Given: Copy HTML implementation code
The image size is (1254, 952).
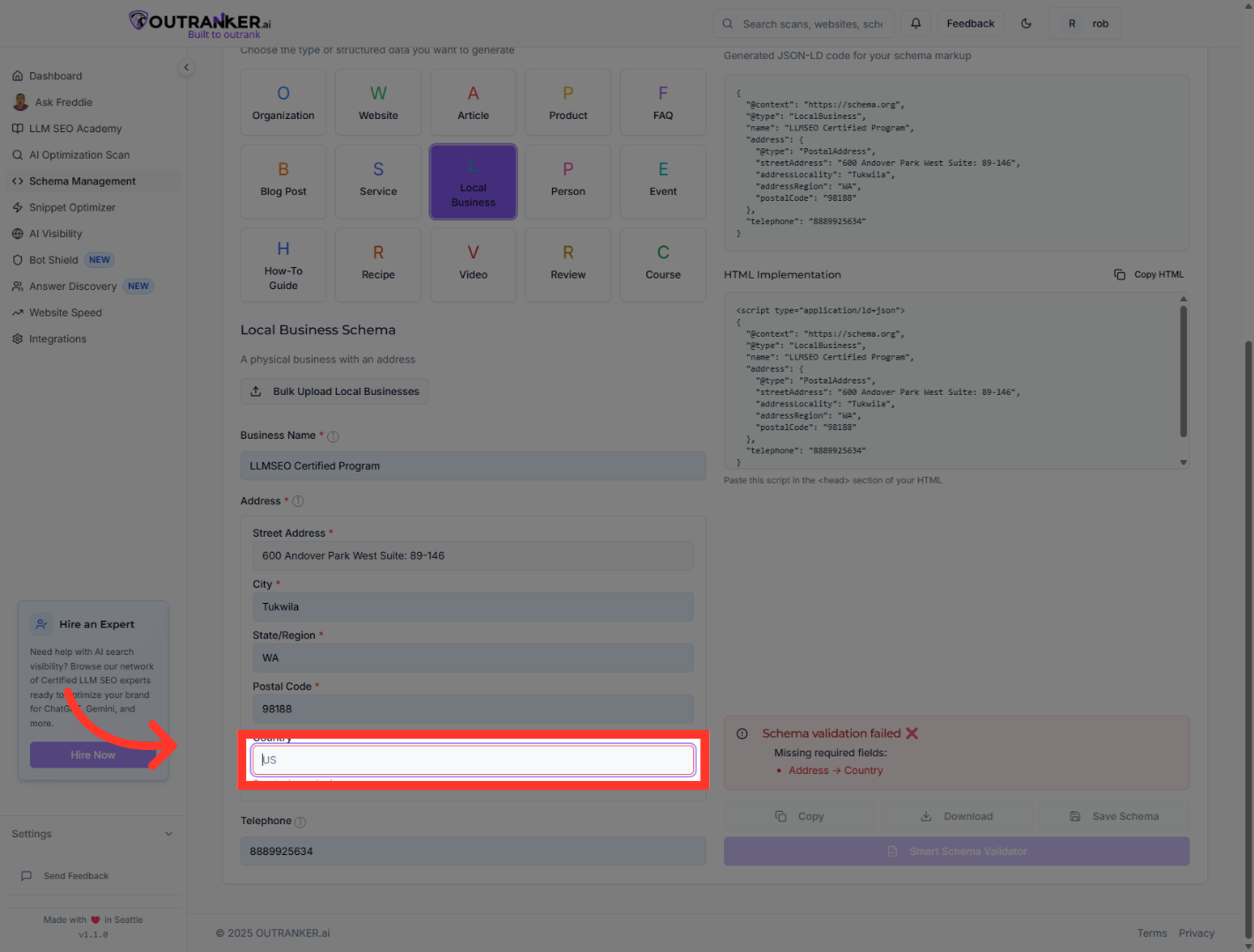Looking at the screenshot, I should (x=1149, y=275).
